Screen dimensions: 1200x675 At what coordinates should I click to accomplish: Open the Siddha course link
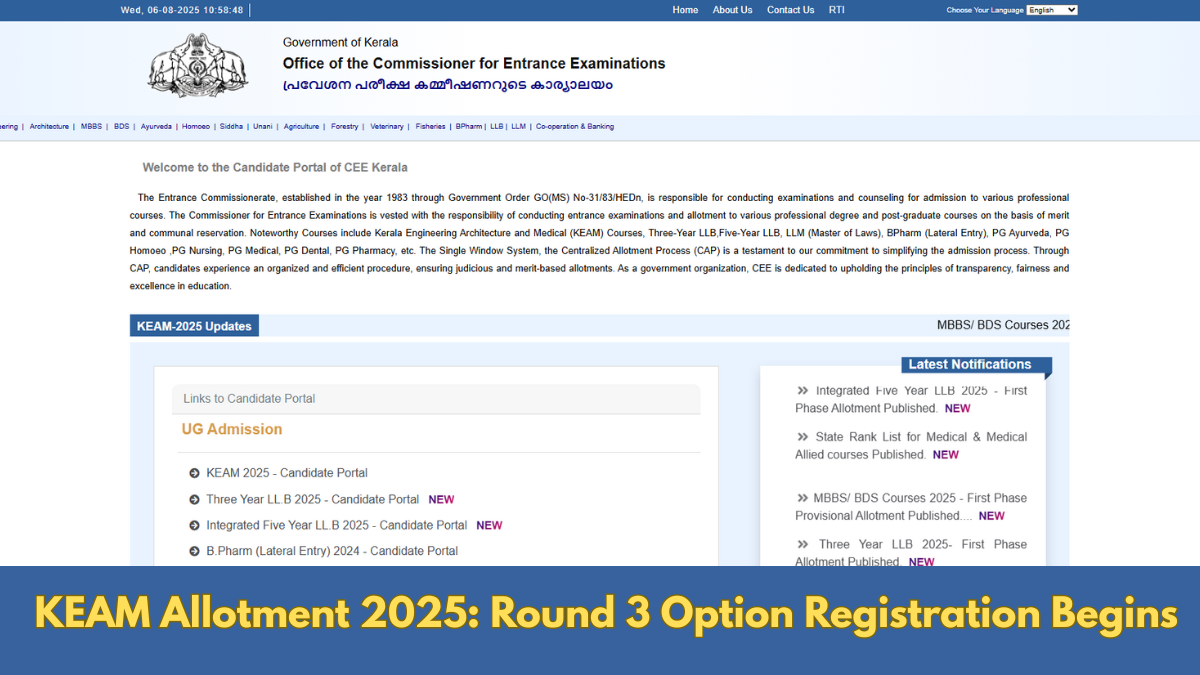[x=231, y=127]
